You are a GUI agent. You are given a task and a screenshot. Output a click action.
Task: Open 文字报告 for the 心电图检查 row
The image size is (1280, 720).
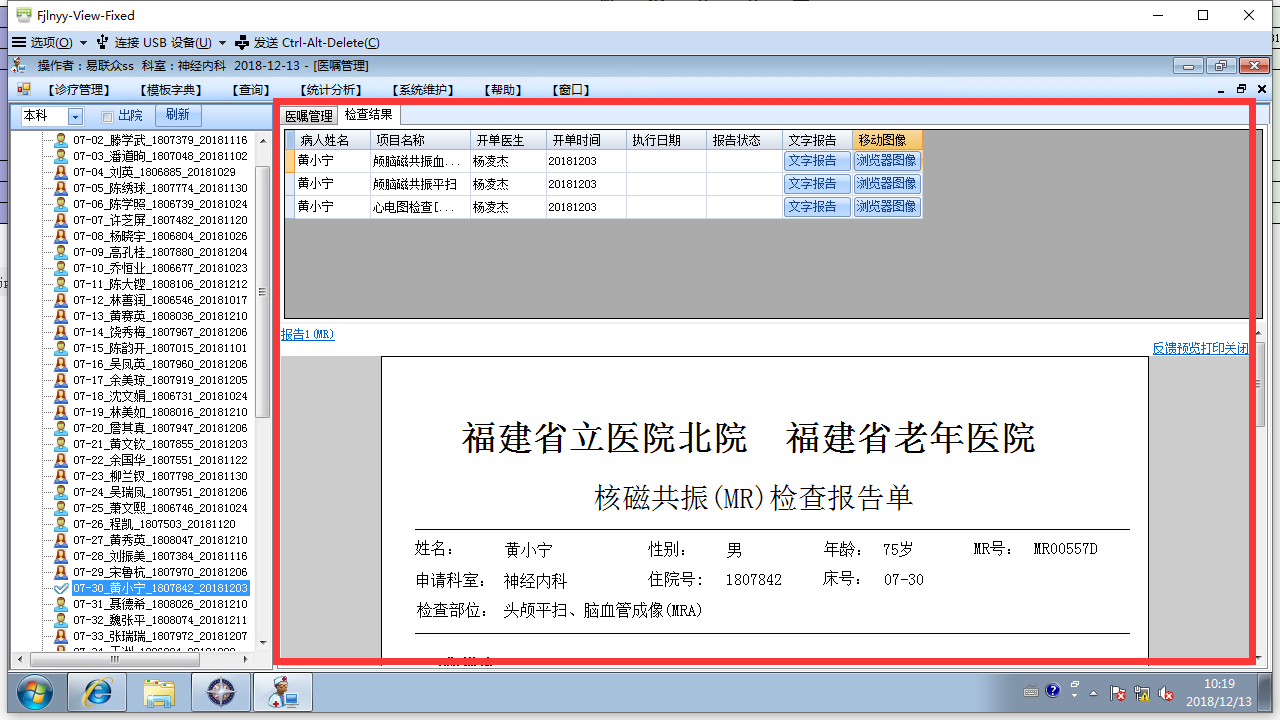tap(817, 207)
